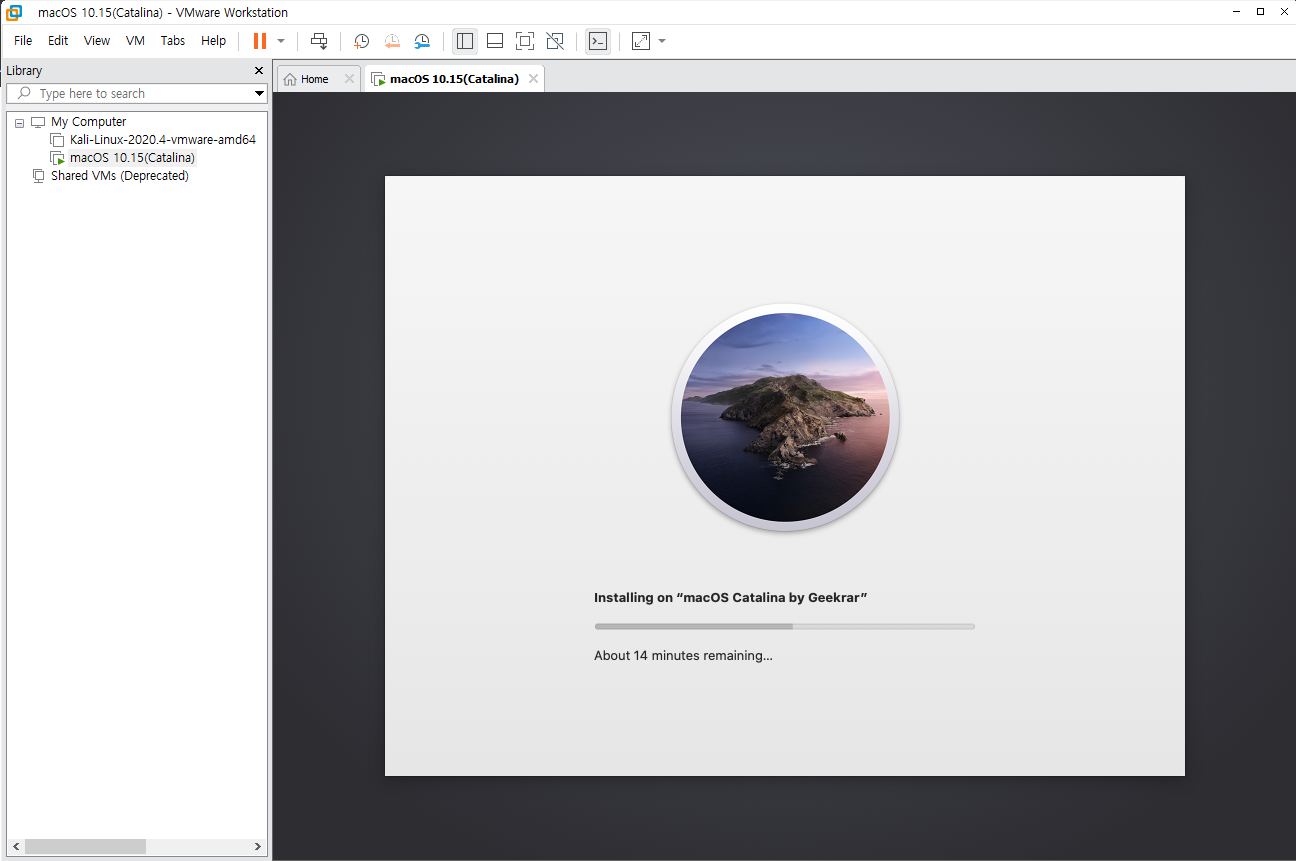
Task: Select Shared VMs (Deprecated) in the library
Action: coord(120,176)
